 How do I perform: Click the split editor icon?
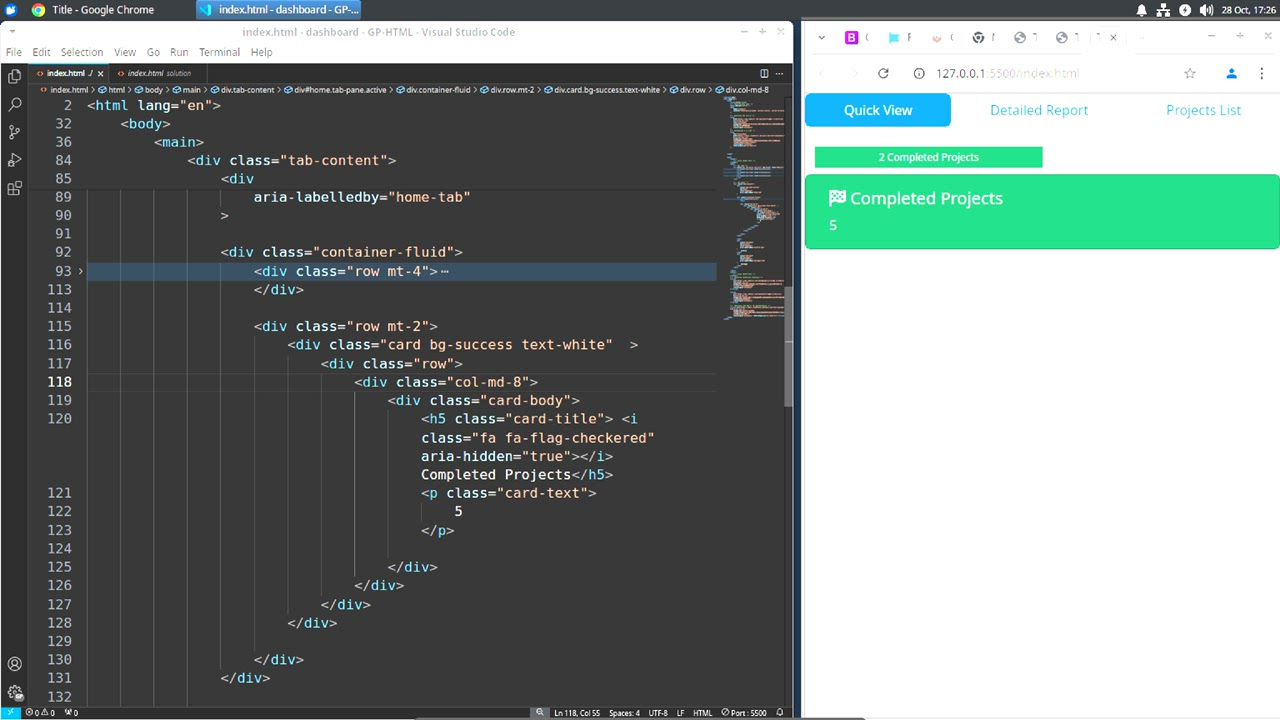(764, 73)
